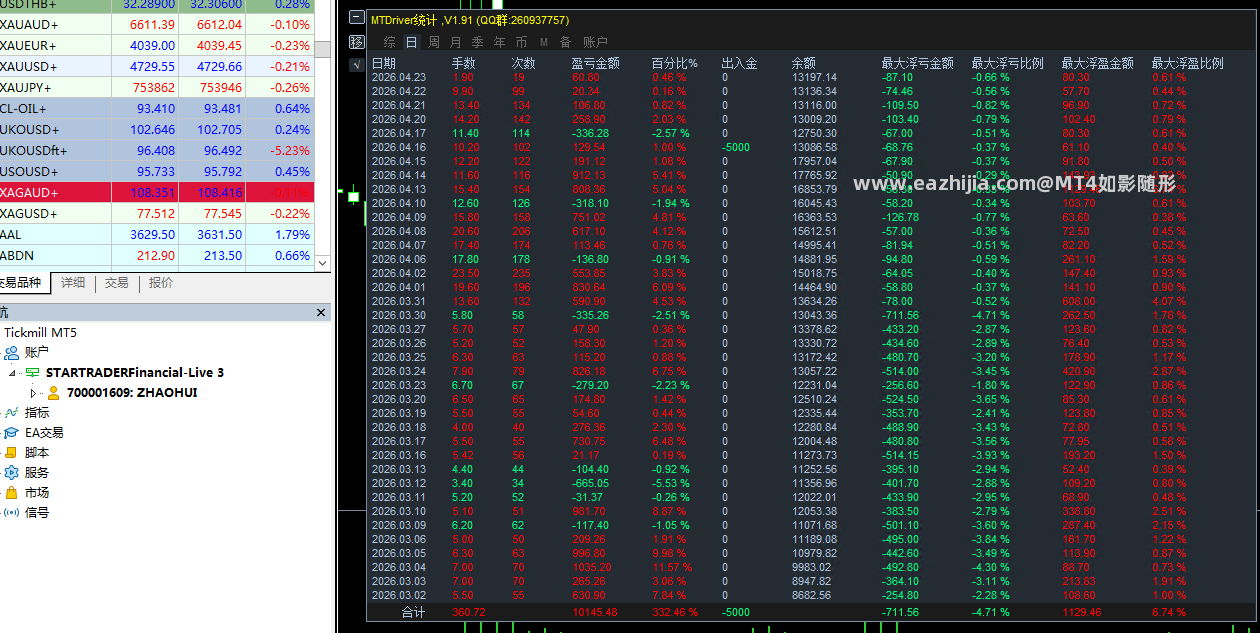Click the 日期 column header
This screenshot has height=633, width=1260.
click(x=383, y=63)
